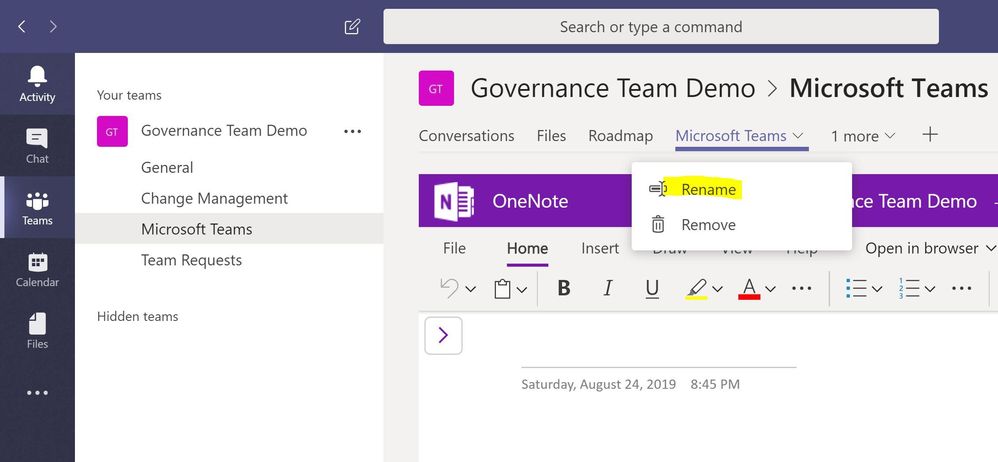Go forward with the right arrow
Viewport: 998px width, 462px height.
(x=53, y=27)
